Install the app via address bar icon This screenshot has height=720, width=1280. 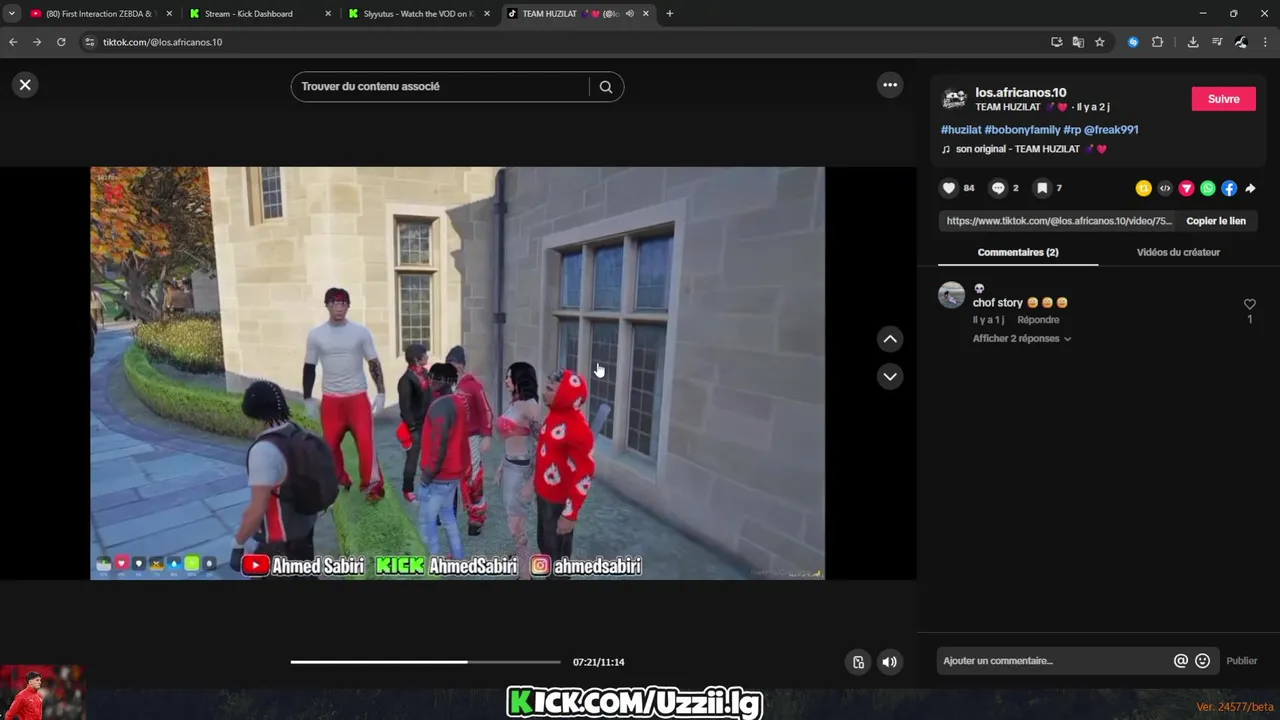(1057, 42)
